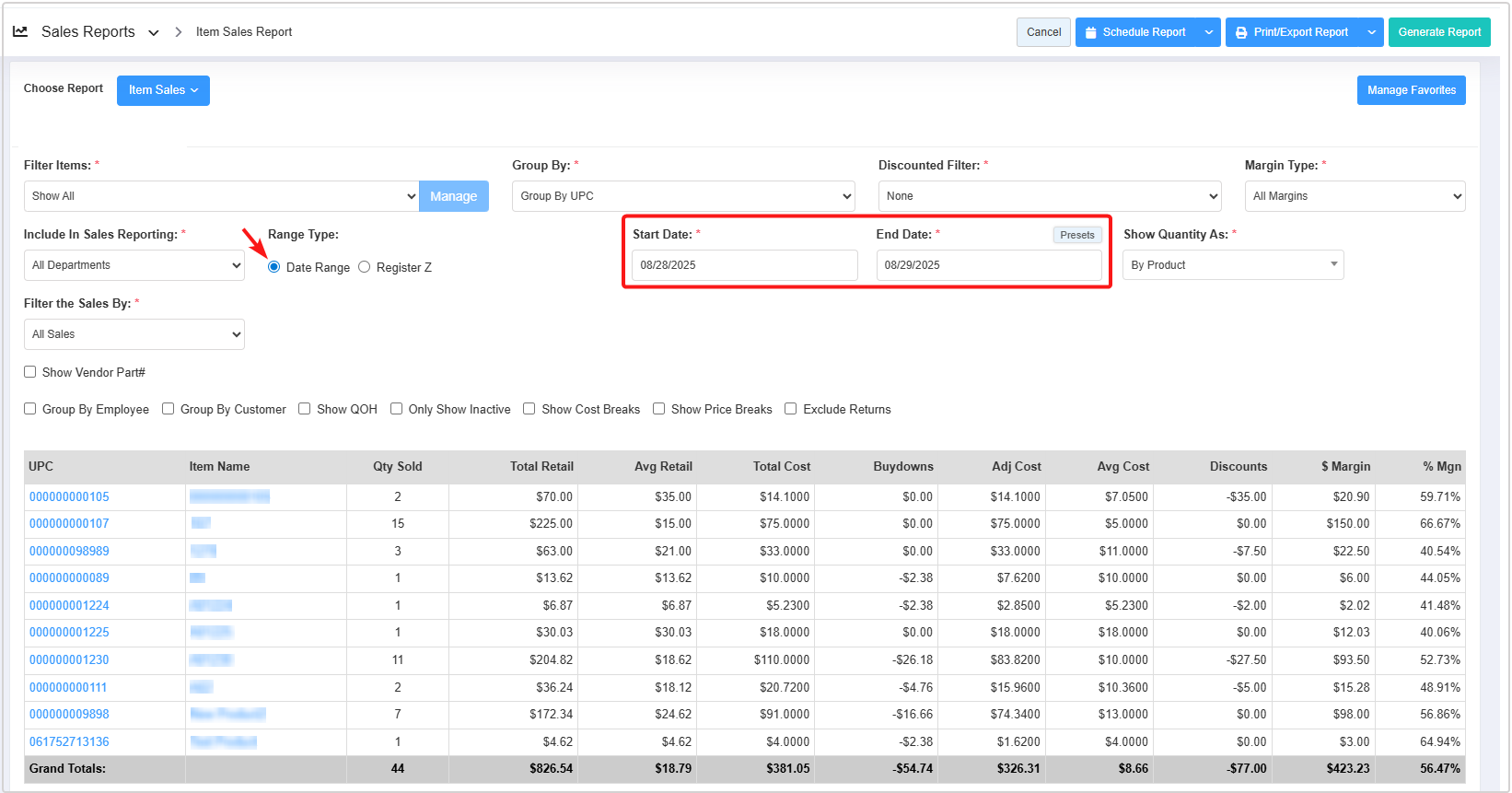This screenshot has height=793, width=1512.
Task: Open the Group By UPC dropdown
Action: click(683, 196)
